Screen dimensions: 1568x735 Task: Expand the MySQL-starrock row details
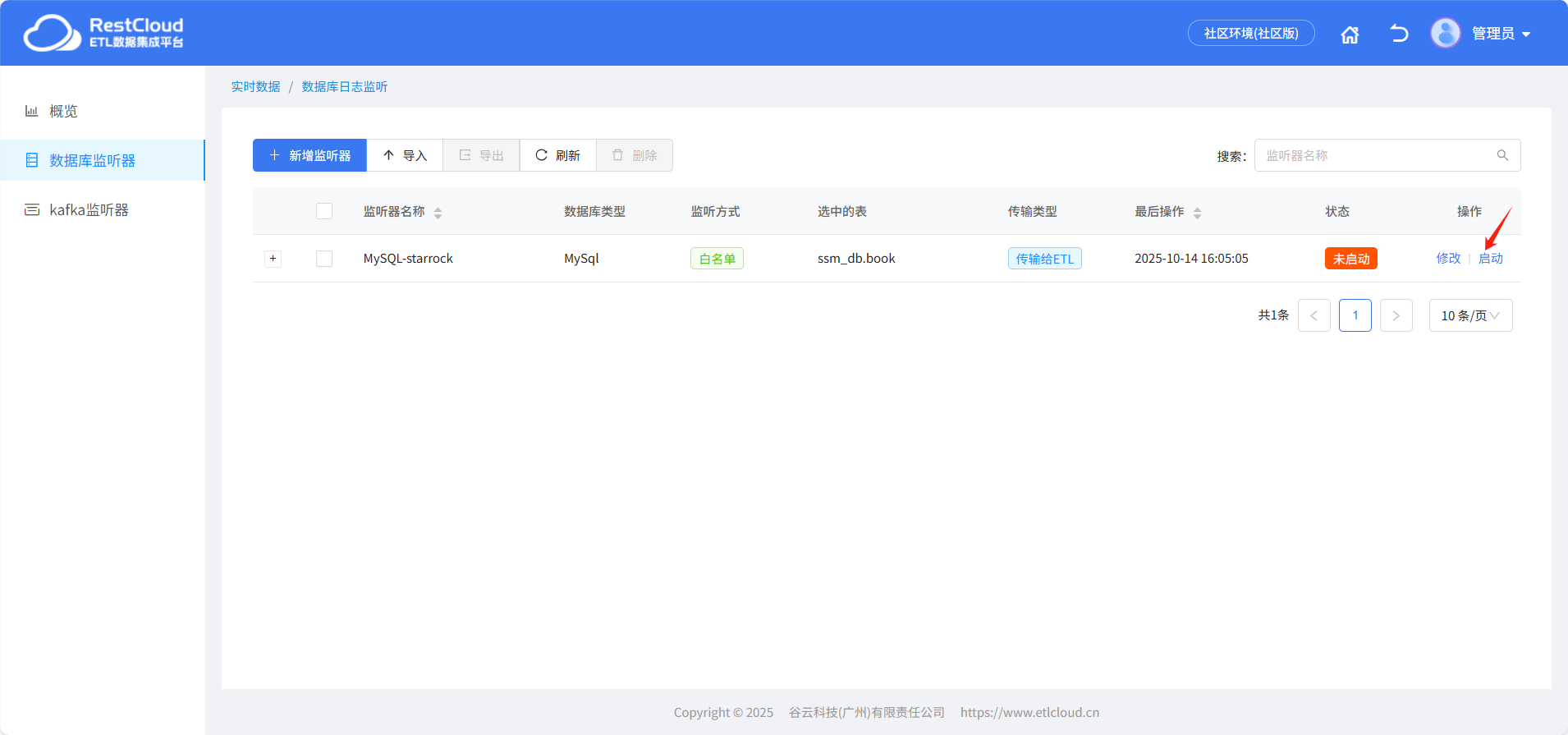pos(273,259)
